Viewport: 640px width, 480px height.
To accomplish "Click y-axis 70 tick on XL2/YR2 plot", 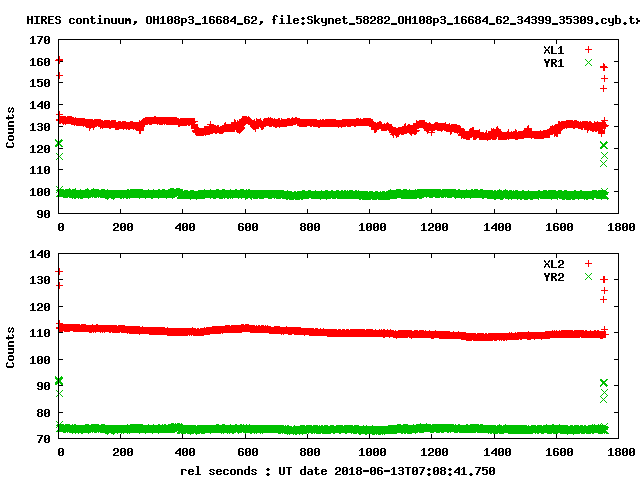I will click(x=43, y=439).
